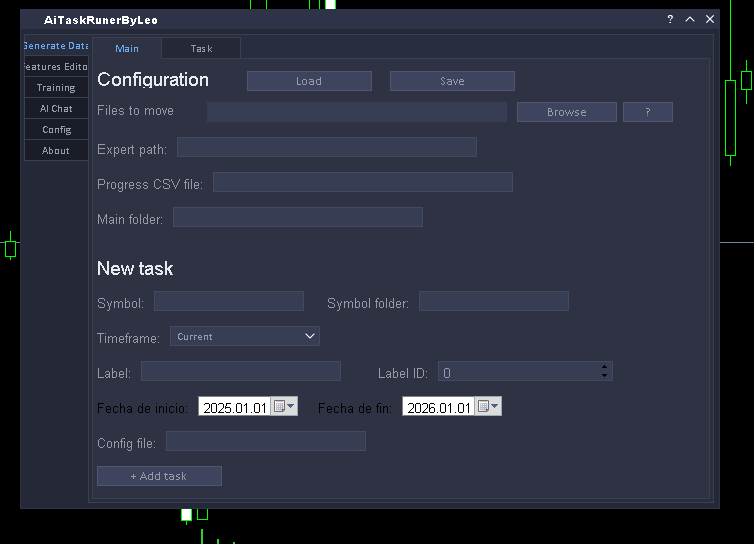Screen dimensions: 754x544
Task: Focus the Expert path input field
Action: point(326,148)
